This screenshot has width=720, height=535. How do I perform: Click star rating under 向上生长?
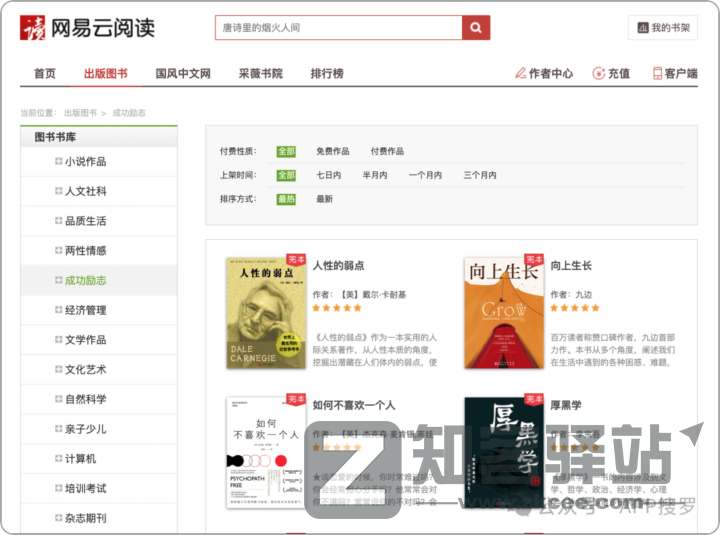coord(575,308)
